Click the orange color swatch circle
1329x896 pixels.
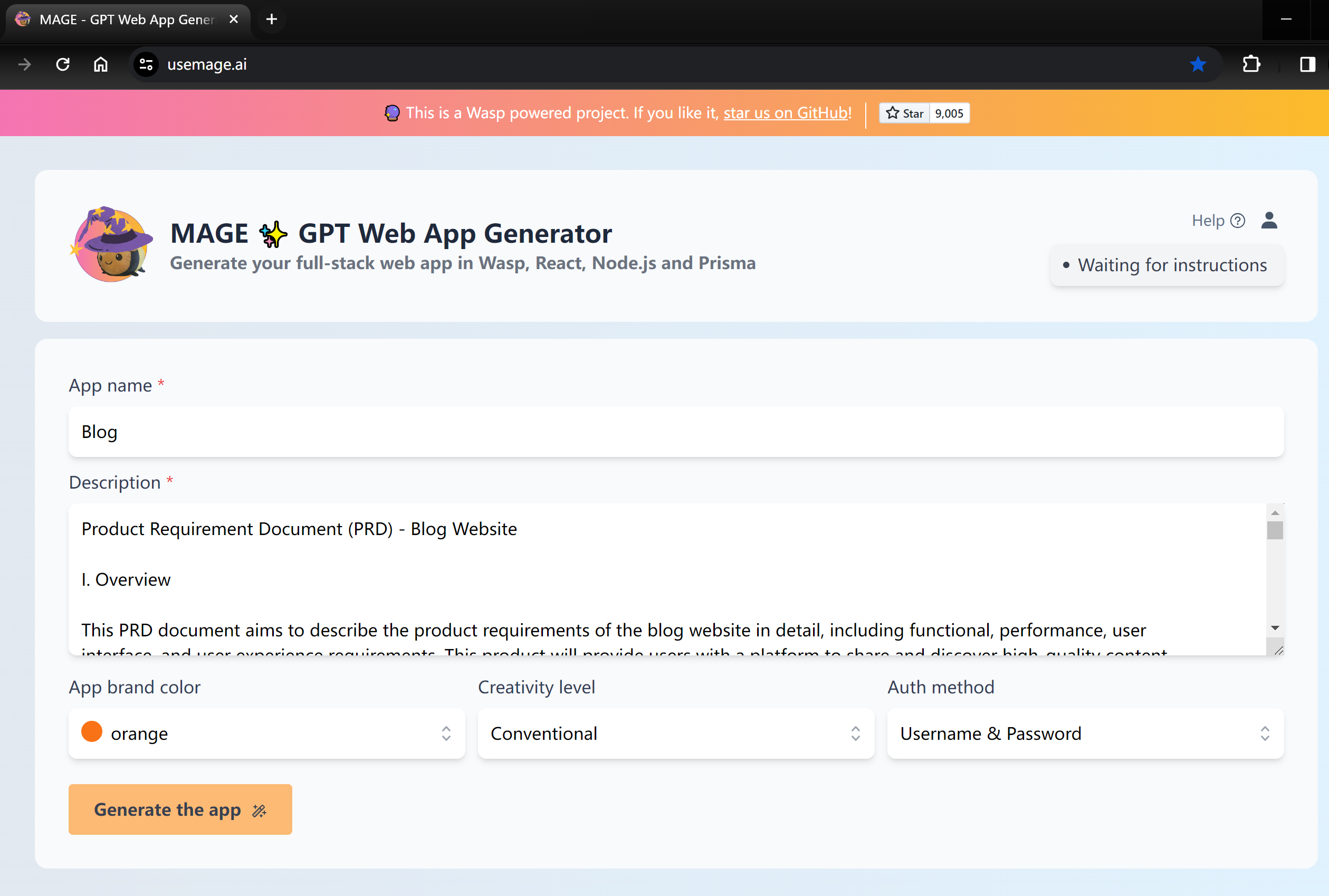click(91, 731)
